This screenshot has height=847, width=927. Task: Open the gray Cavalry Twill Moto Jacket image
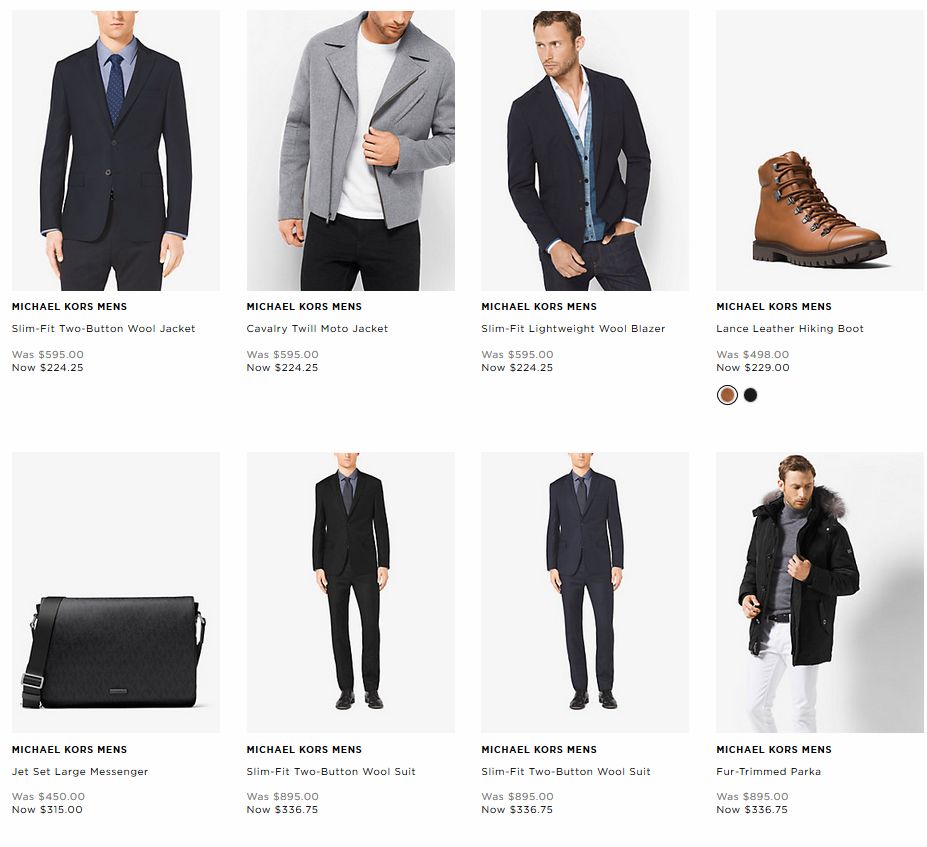tap(351, 150)
